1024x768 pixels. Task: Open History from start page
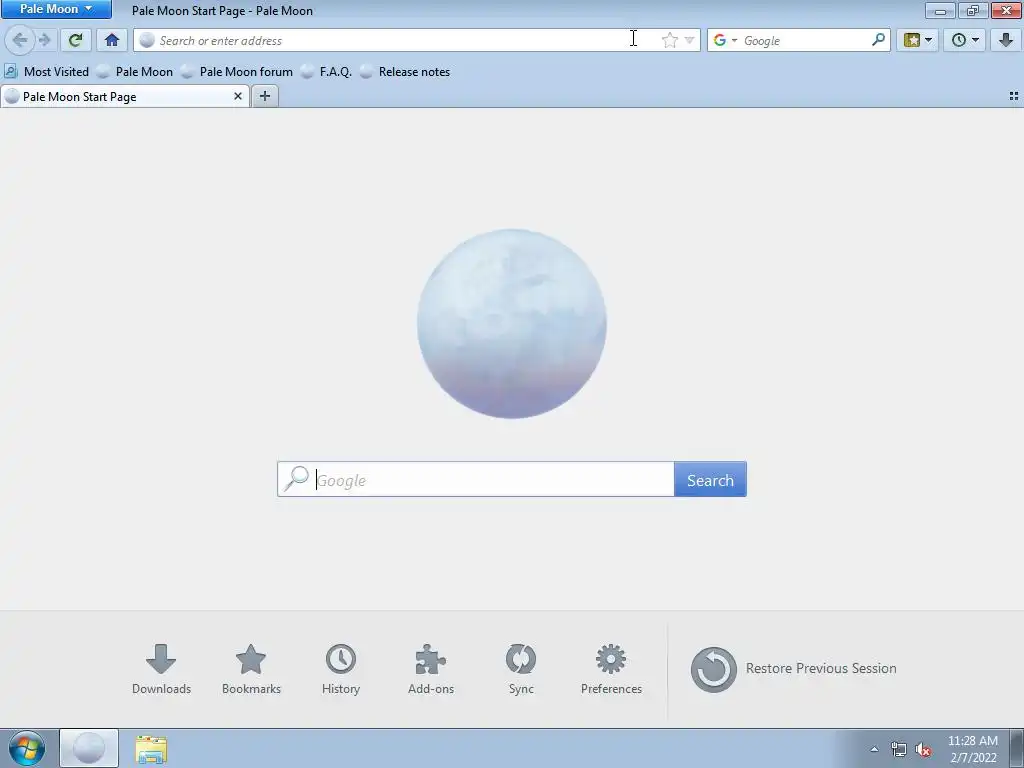click(341, 669)
